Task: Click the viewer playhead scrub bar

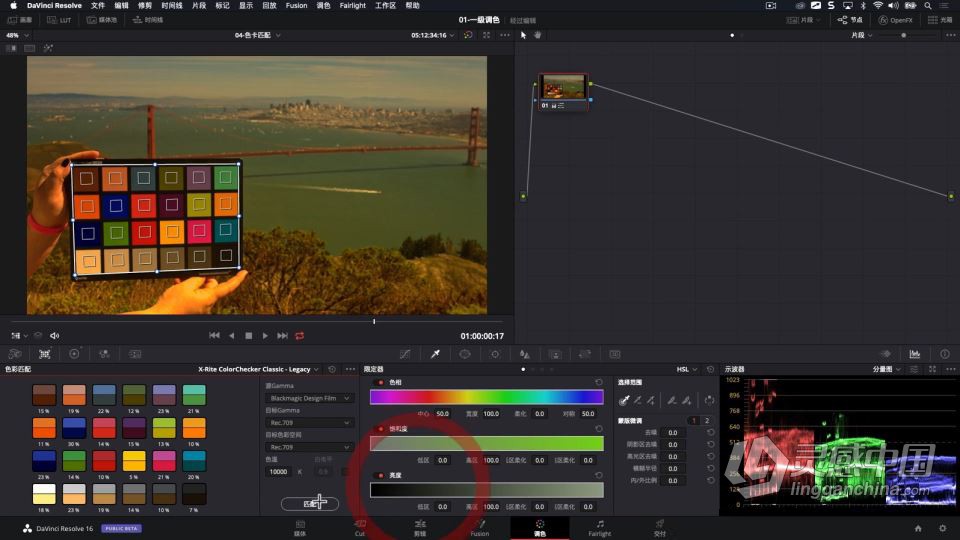Action: [x=257, y=321]
